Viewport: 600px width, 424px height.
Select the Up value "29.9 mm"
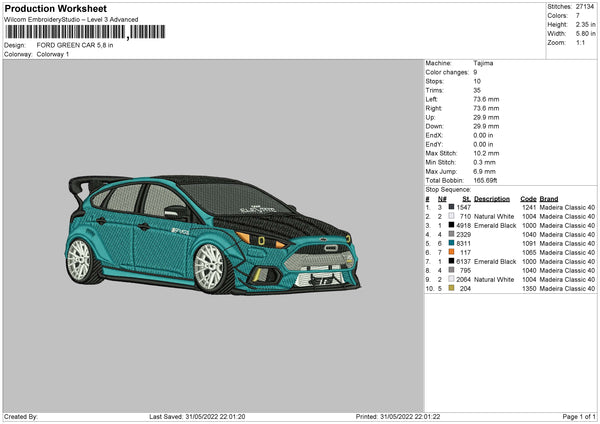[486, 117]
